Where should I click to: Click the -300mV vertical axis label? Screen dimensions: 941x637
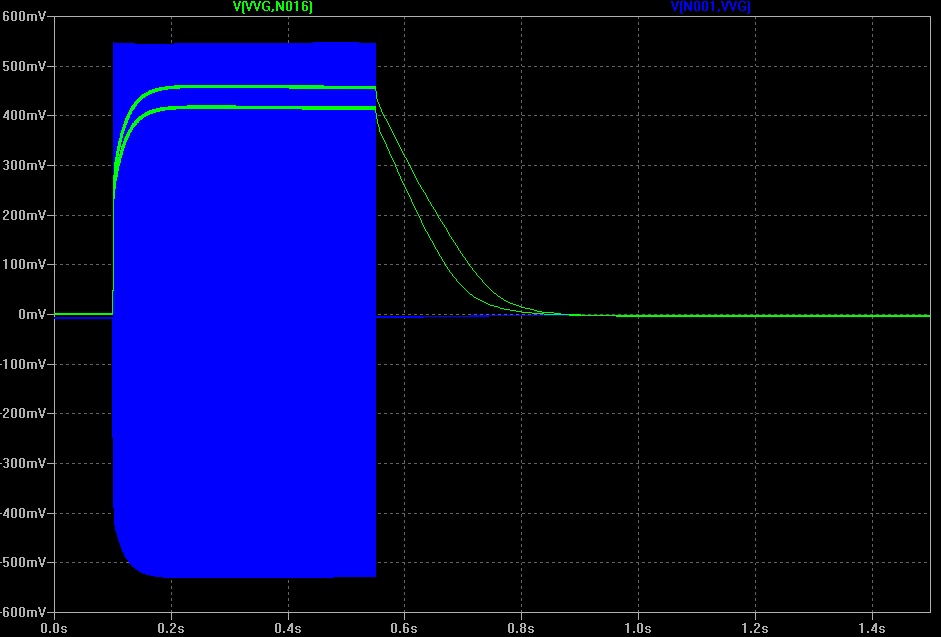[x=24, y=463]
